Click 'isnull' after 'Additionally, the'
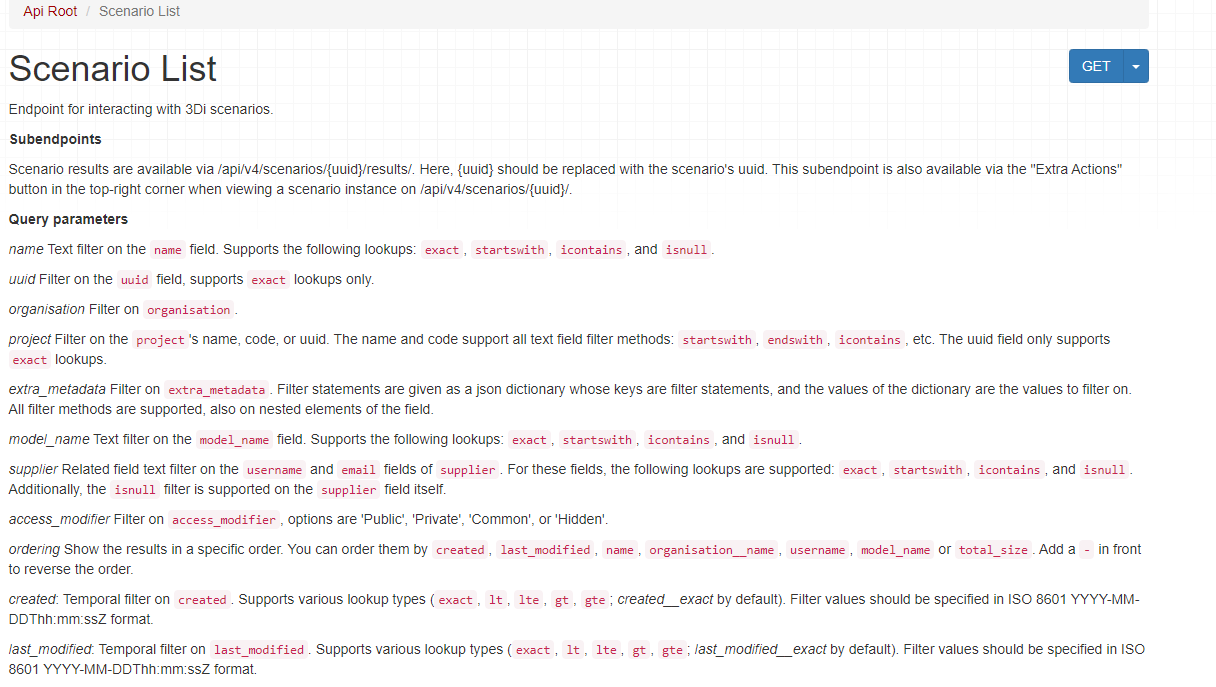Screen dimensions: 1216x687 coord(135,490)
